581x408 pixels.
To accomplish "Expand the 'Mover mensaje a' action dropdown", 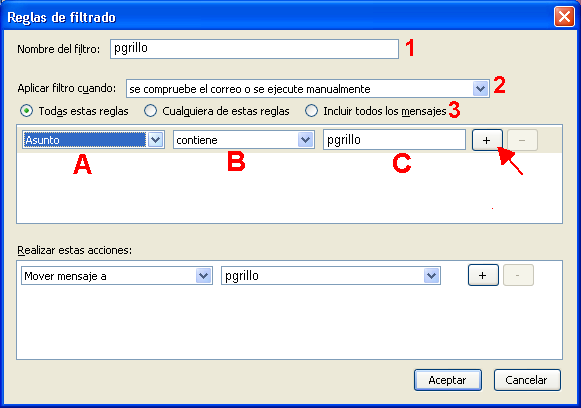I will (203, 276).
